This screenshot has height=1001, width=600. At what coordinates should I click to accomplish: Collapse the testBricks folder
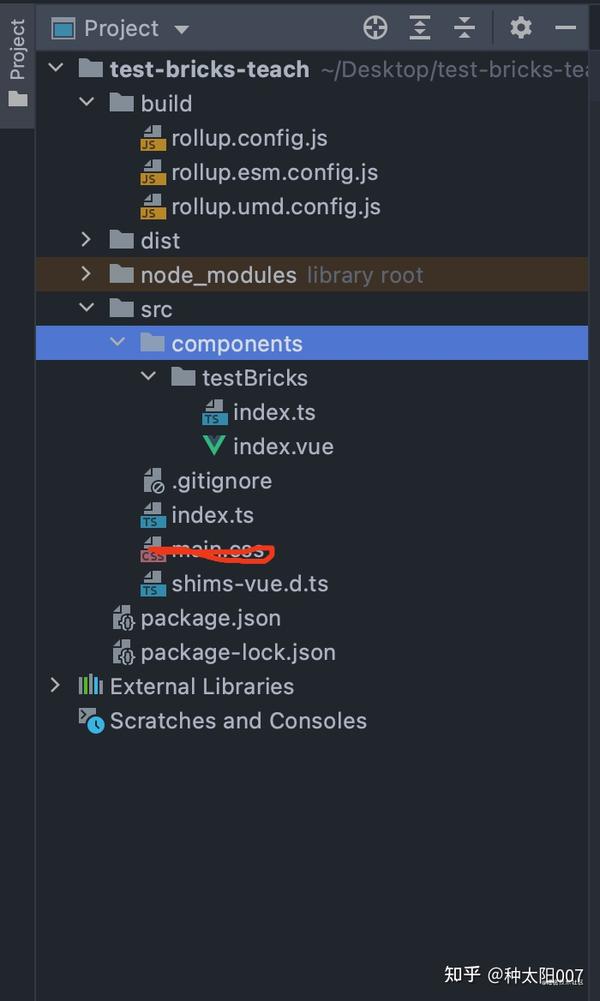coord(148,377)
